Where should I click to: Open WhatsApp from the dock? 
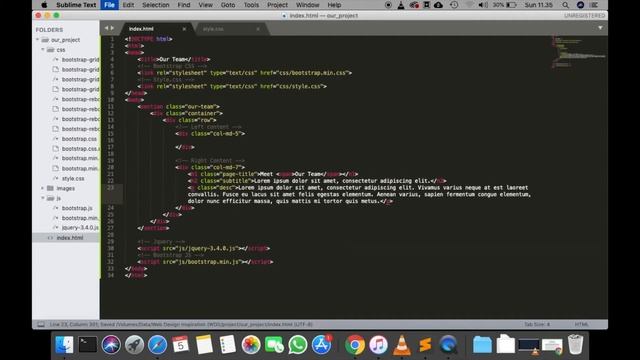(298, 345)
